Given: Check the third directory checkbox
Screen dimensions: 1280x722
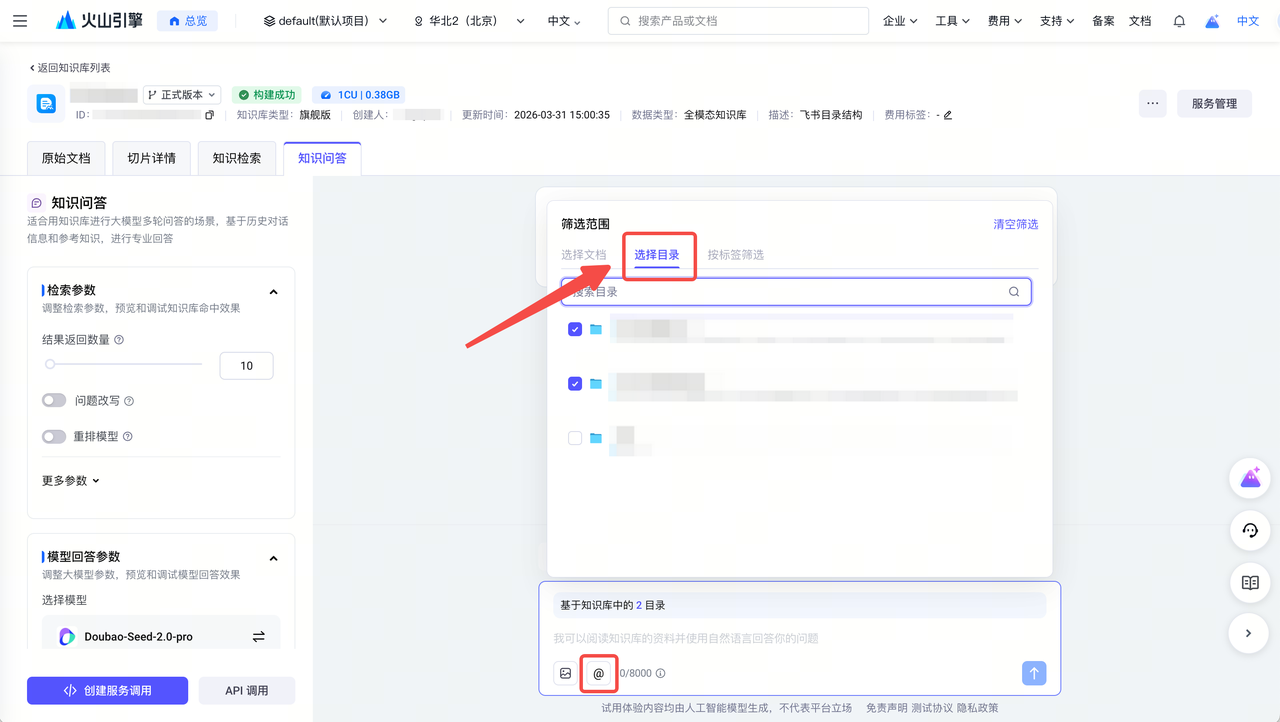Looking at the screenshot, I should click(575, 438).
